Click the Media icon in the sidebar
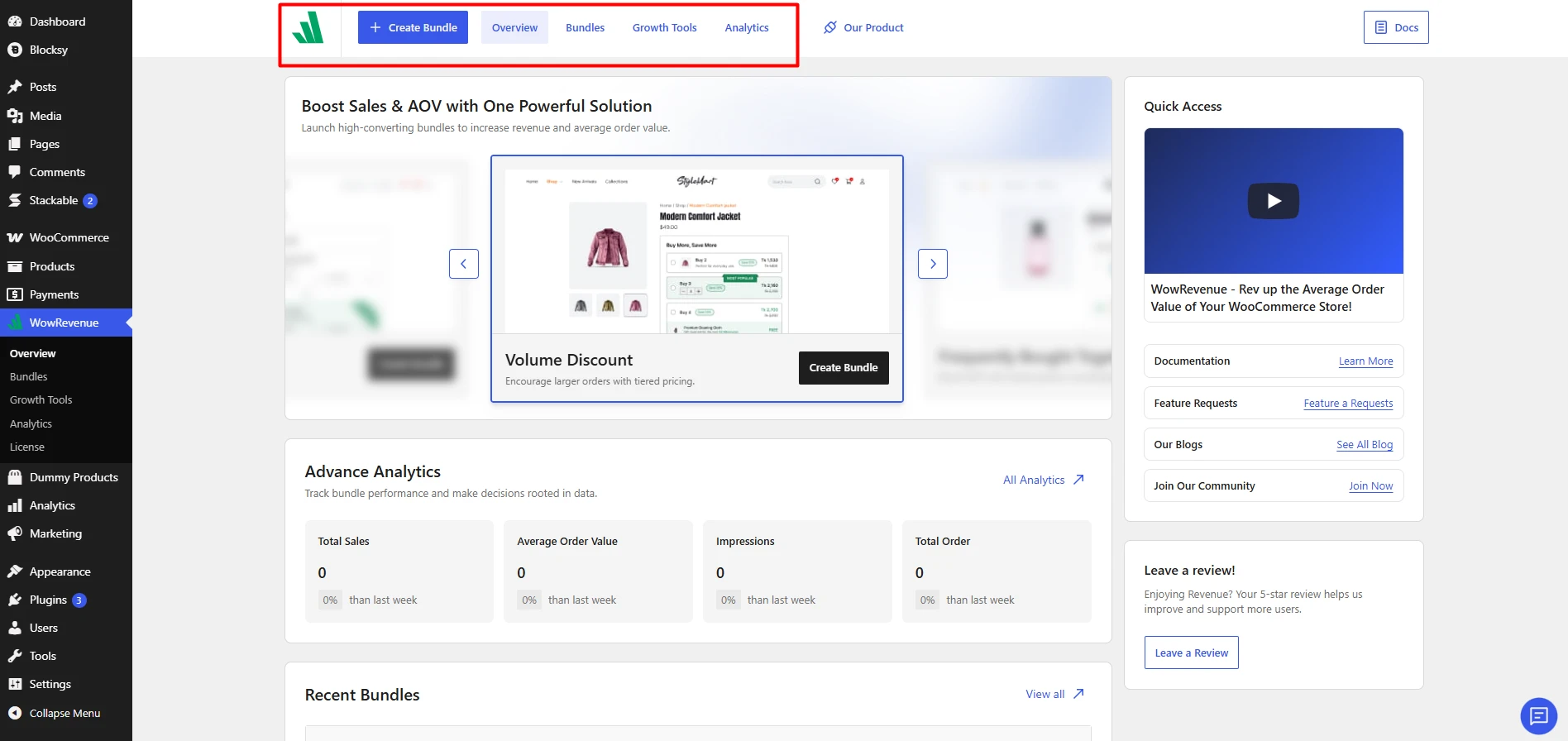This screenshot has height=741, width=1568. click(15, 116)
